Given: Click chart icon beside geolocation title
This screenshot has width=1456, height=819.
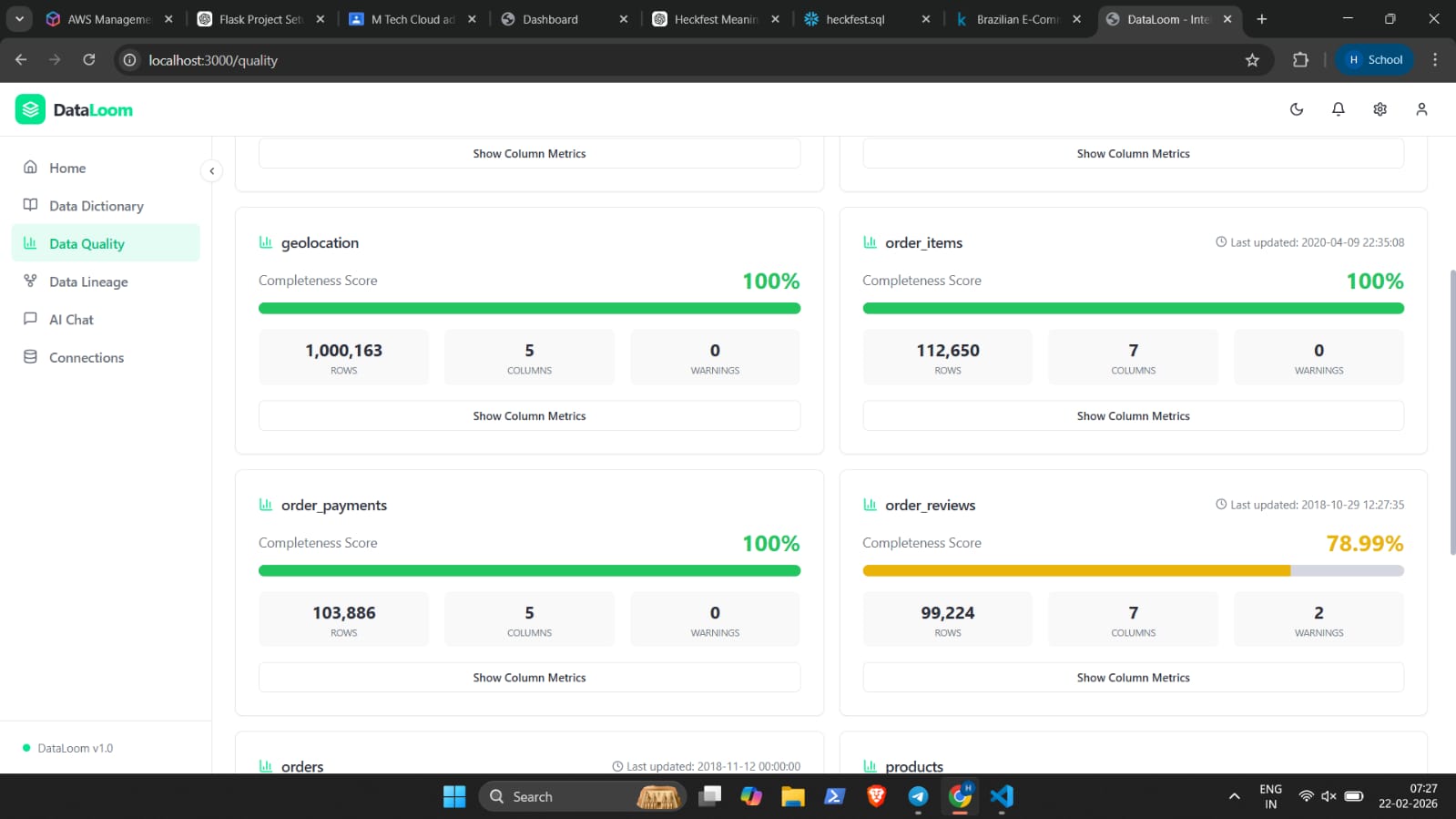Looking at the screenshot, I should (266, 242).
